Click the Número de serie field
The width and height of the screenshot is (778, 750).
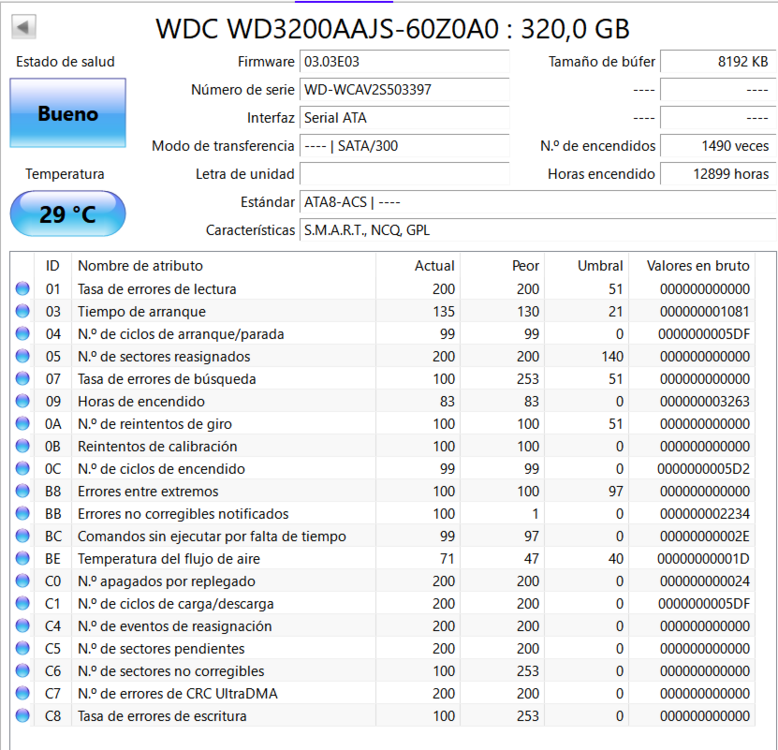coord(404,90)
